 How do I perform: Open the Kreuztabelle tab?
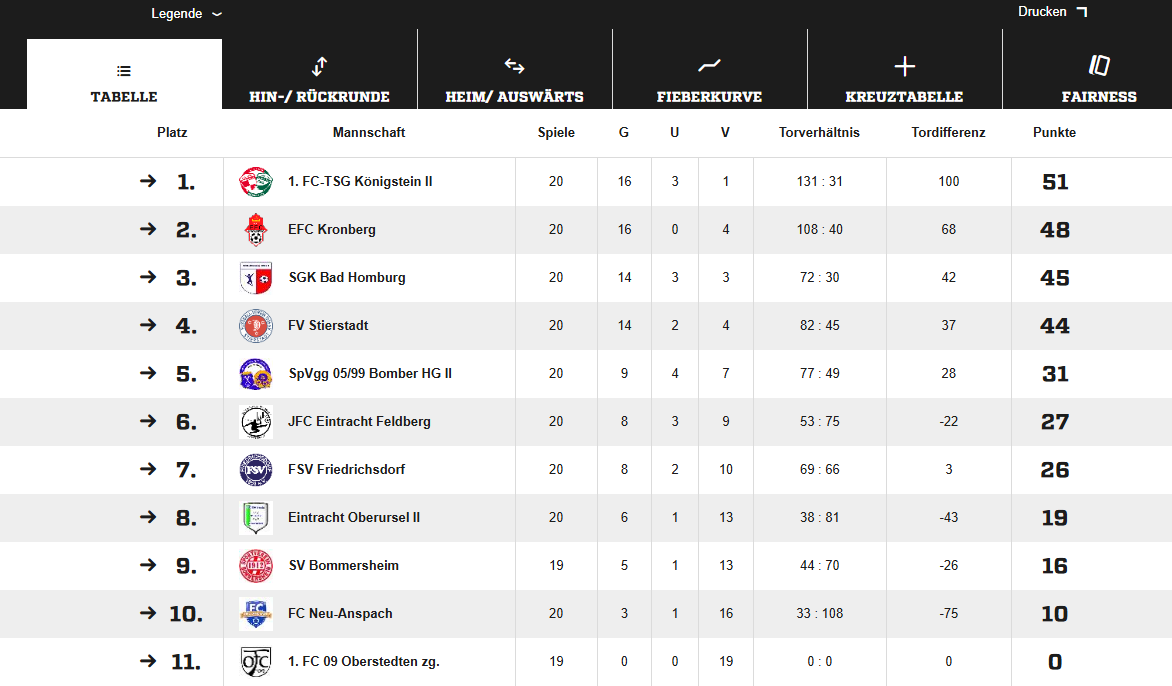point(904,79)
